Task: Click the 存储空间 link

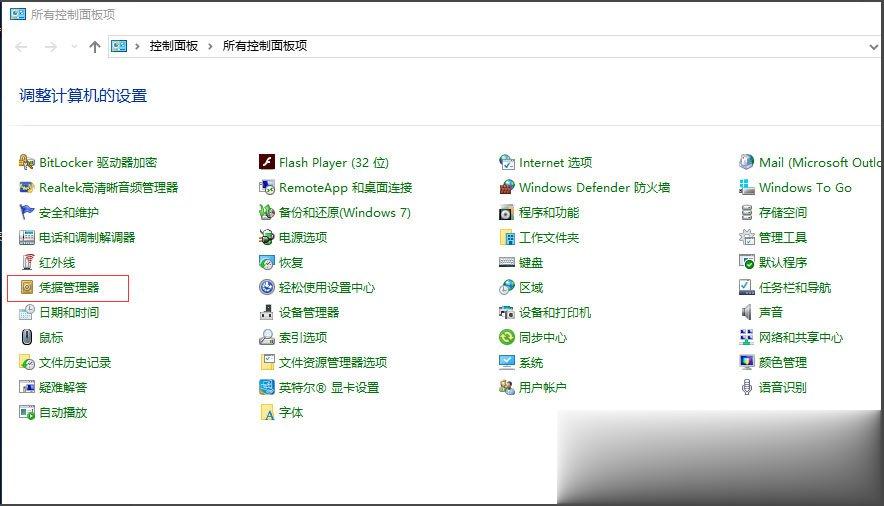Action: coord(783,212)
